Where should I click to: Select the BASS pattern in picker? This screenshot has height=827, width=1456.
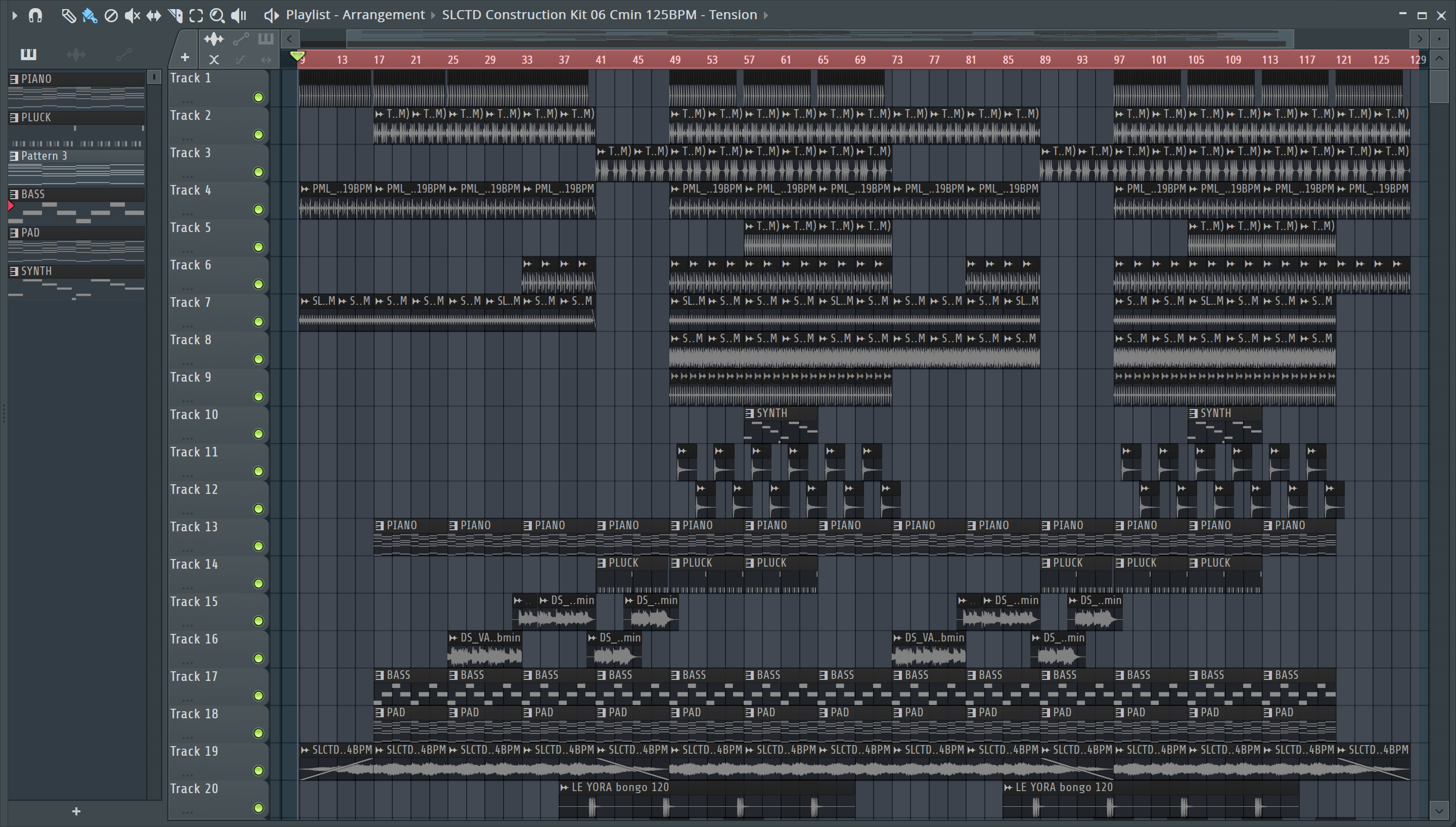[76, 206]
